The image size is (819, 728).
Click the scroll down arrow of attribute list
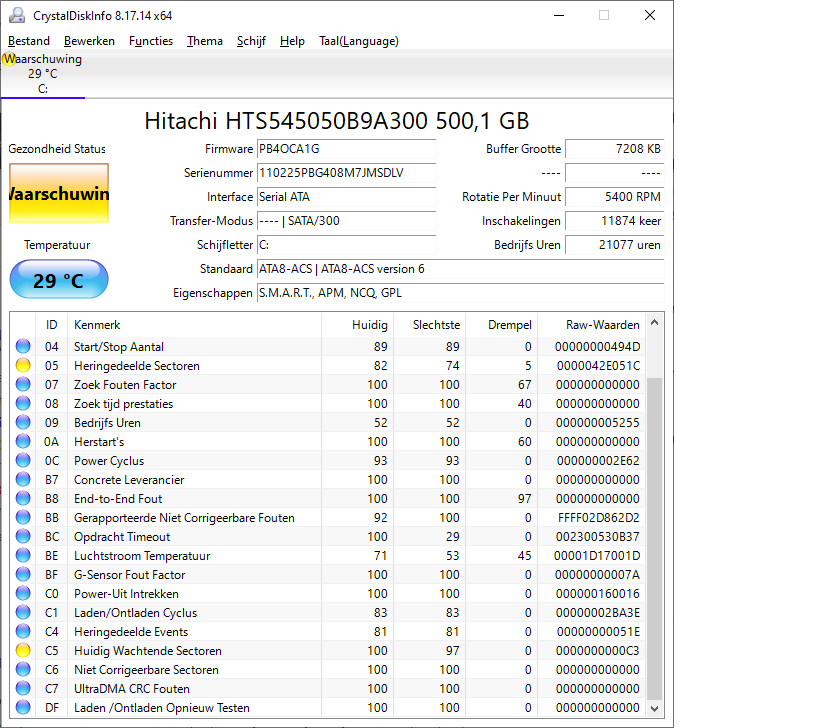tap(655, 708)
